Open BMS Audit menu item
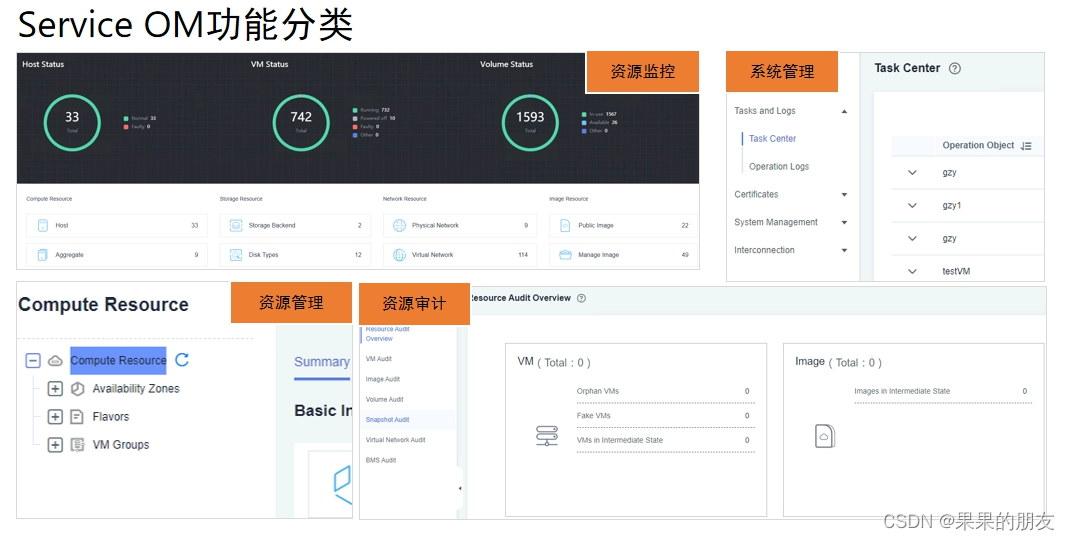Viewport: 1070px width, 540px height. 381,460
